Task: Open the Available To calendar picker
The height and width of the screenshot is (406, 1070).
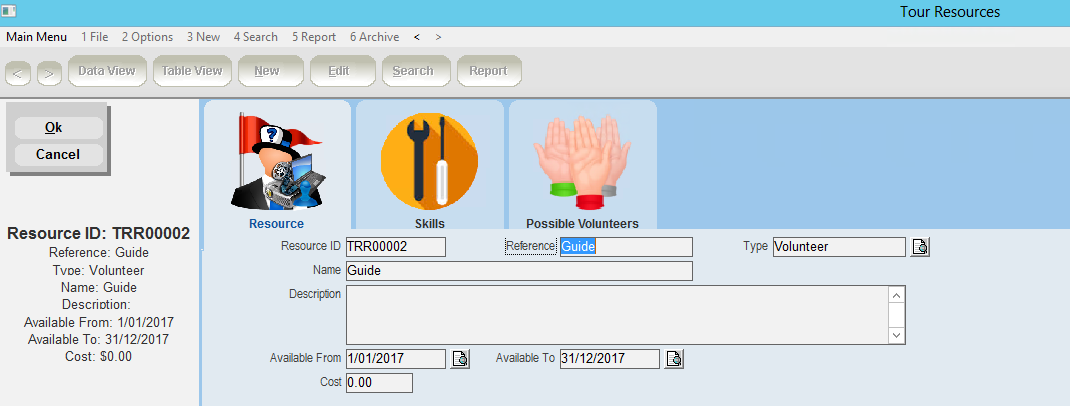Action: coord(674,359)
